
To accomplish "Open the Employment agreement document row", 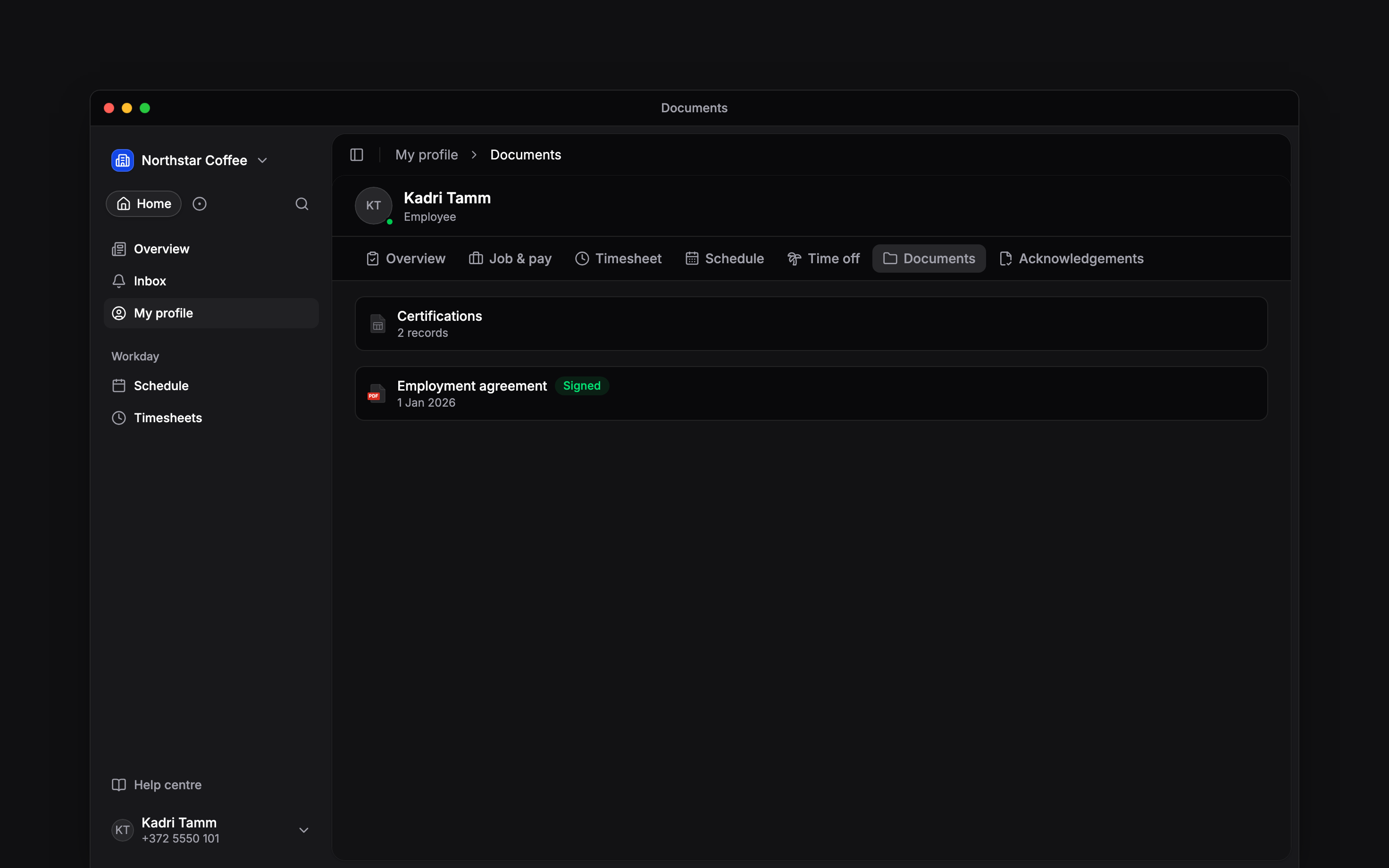I will click(x=811, y=394).
